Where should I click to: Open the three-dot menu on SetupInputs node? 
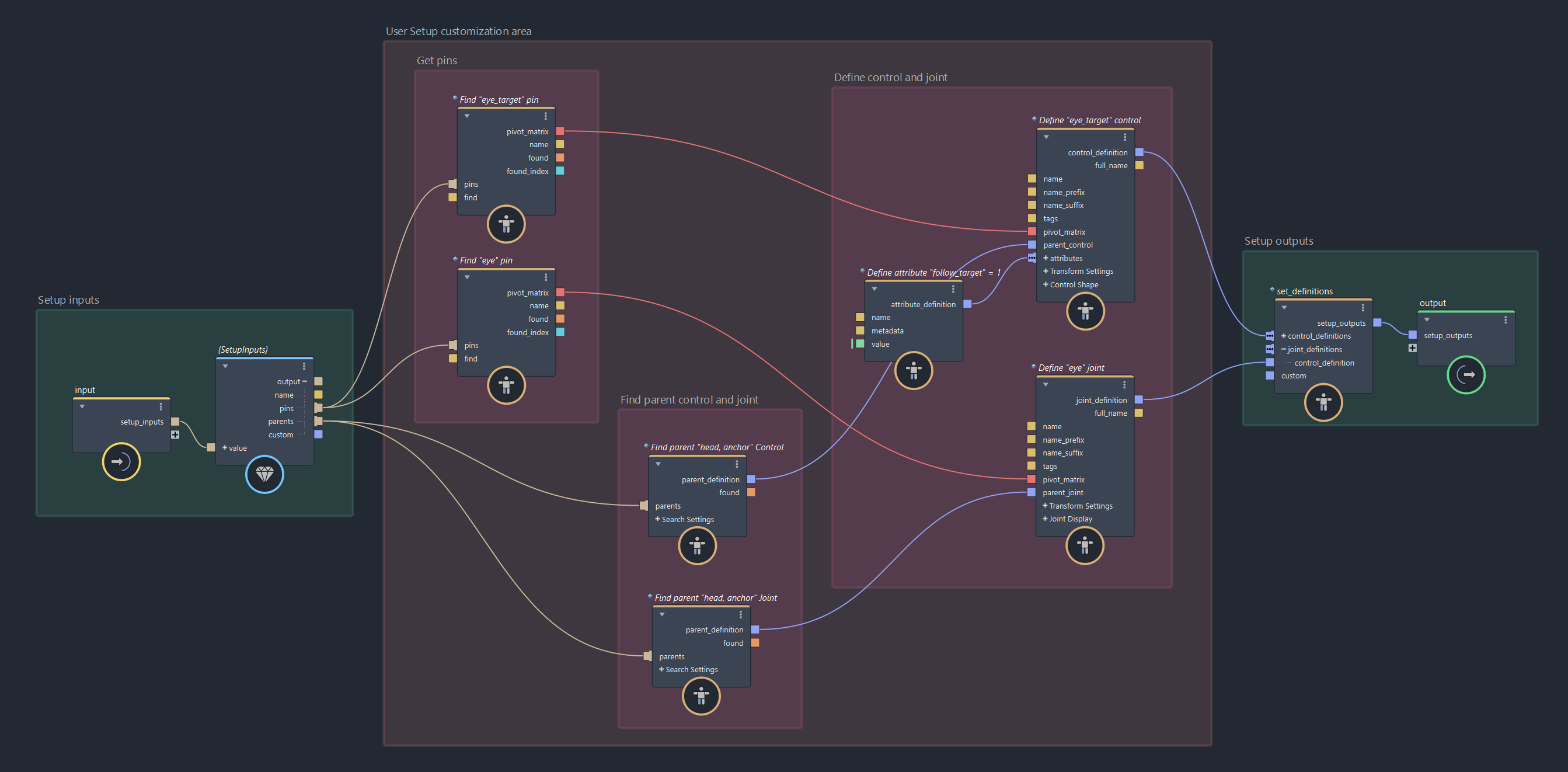coord(304,367)
